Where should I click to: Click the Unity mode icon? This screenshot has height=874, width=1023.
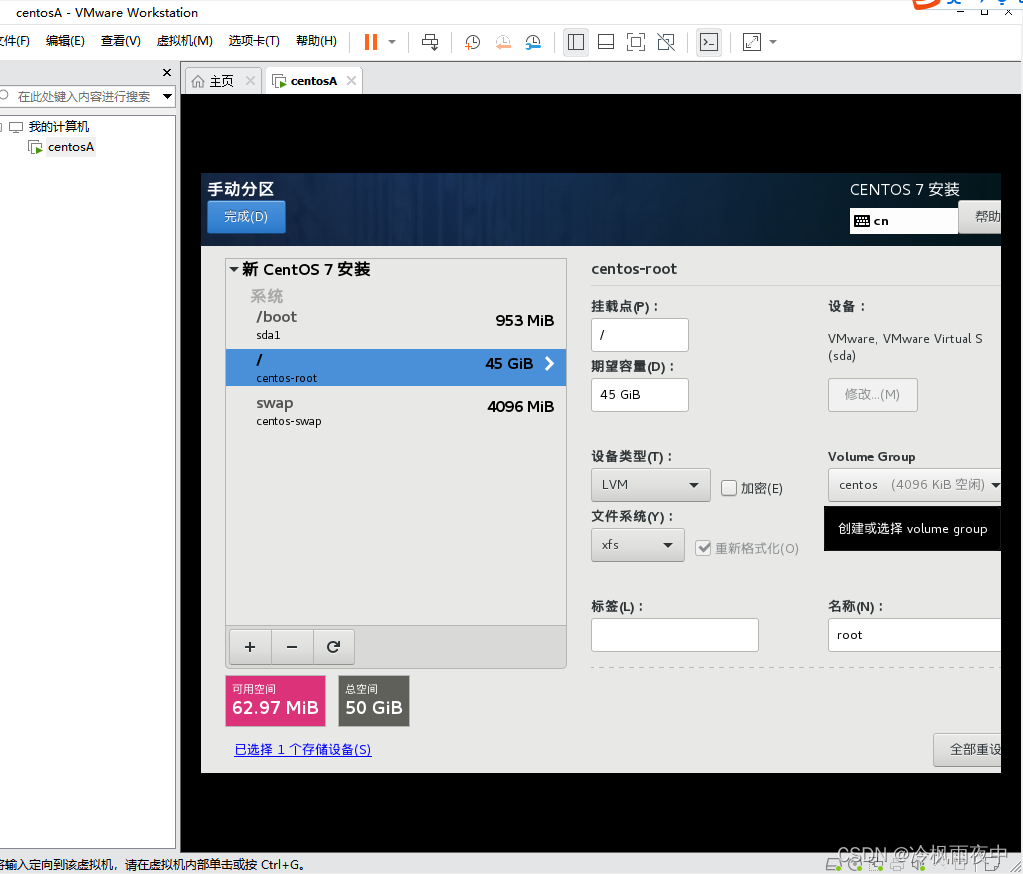666,42
